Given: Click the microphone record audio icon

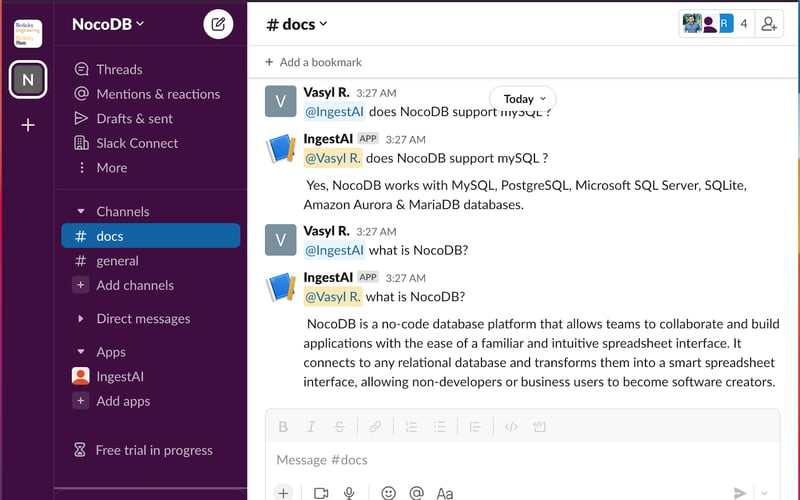Looking at the screenshot, I should click(349, 493).
